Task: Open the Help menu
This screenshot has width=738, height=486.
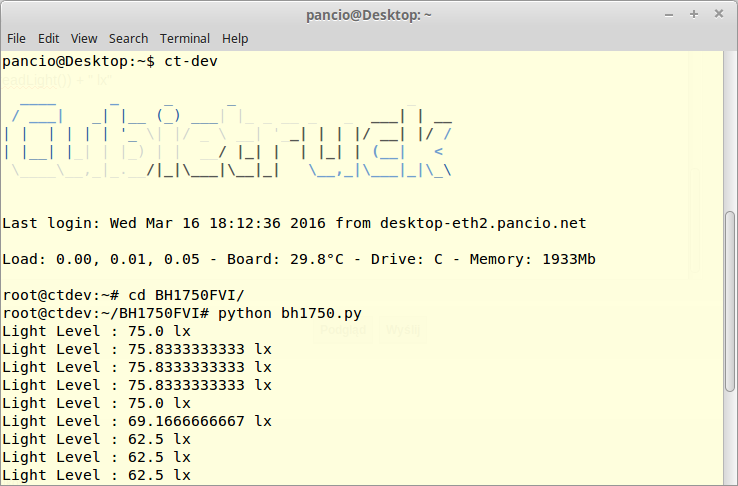Action: coord(235,38)
